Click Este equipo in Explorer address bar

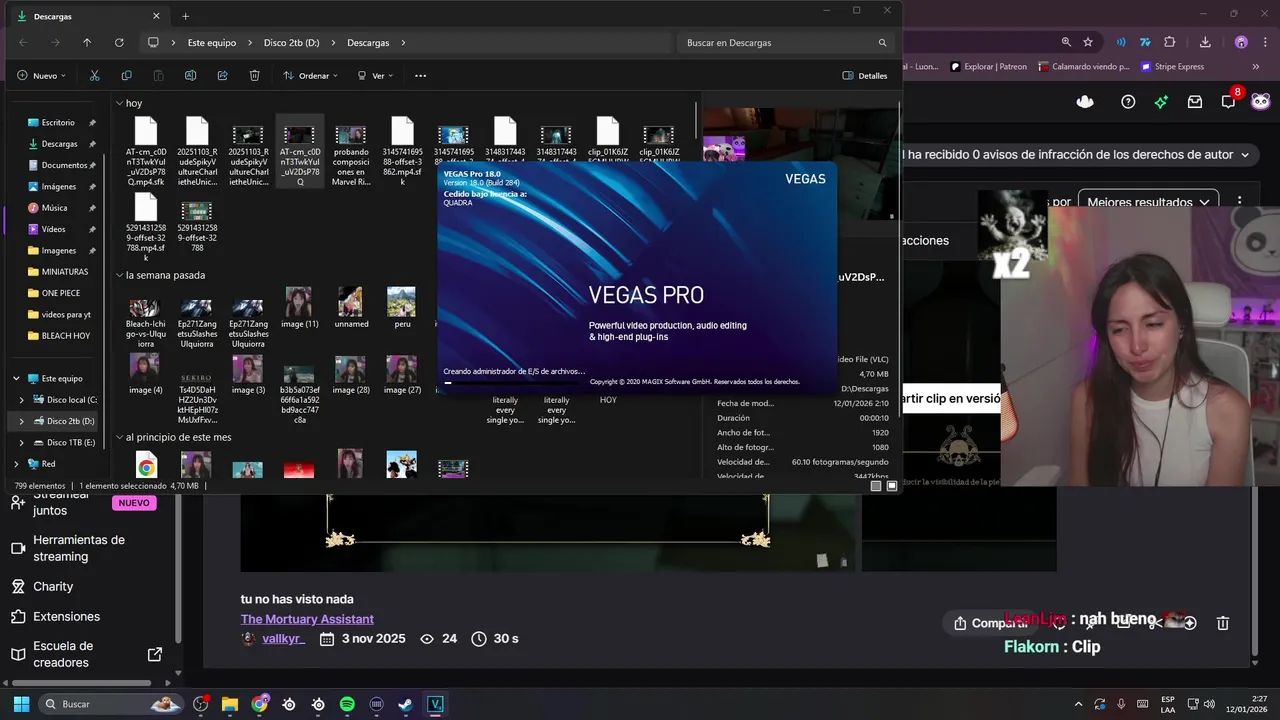(212, 43)
